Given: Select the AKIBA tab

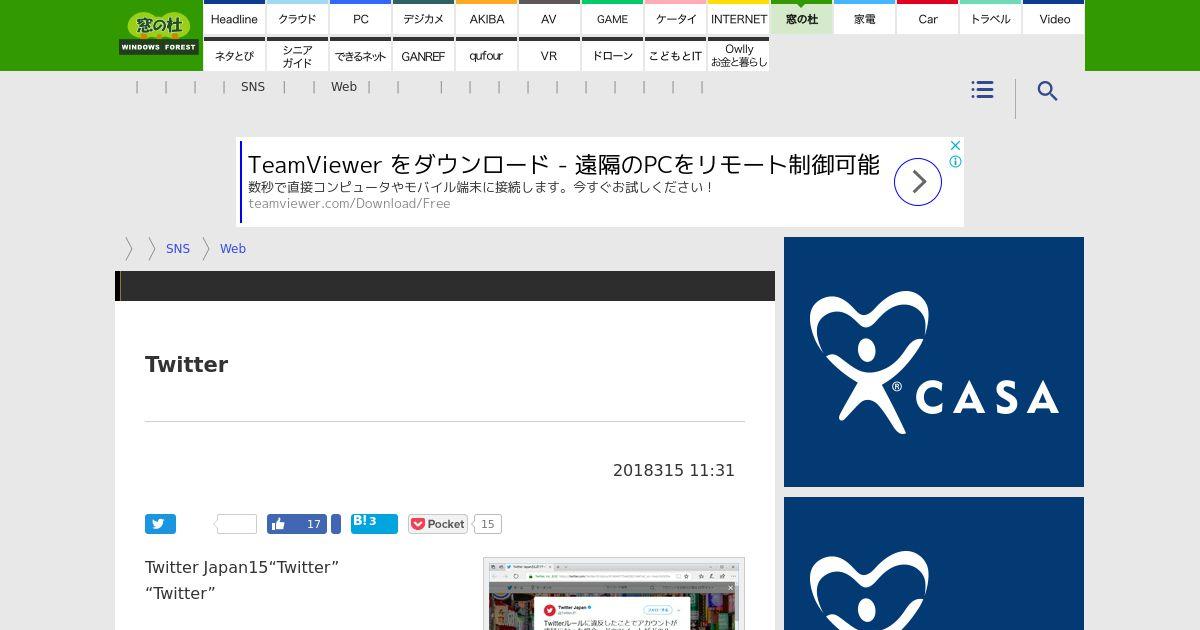Looking at the screenshot, I should 486,18.
